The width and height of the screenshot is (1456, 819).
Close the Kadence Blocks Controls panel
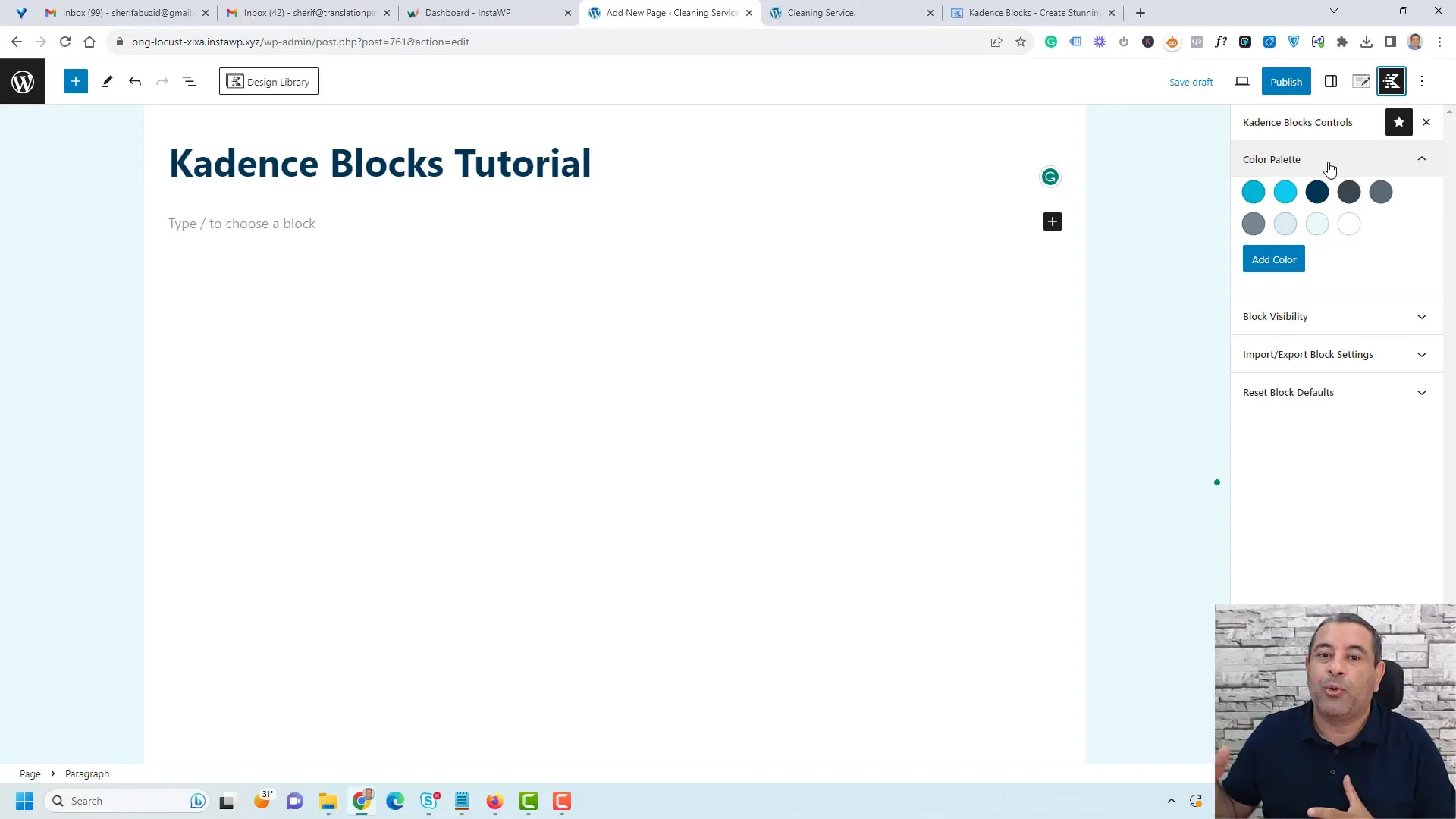1426,122
